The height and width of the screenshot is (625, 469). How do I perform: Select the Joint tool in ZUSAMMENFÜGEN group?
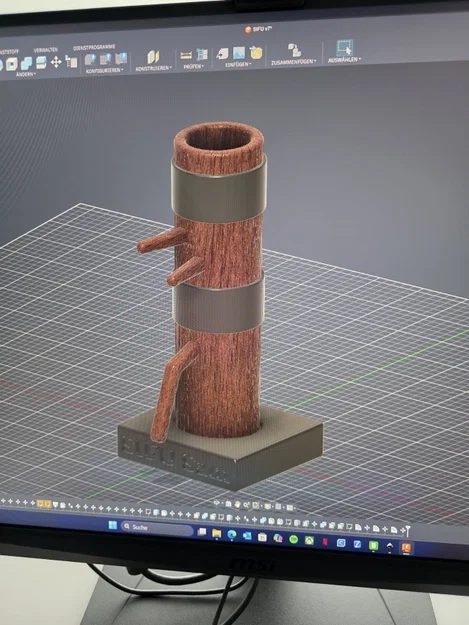point(294,50)
